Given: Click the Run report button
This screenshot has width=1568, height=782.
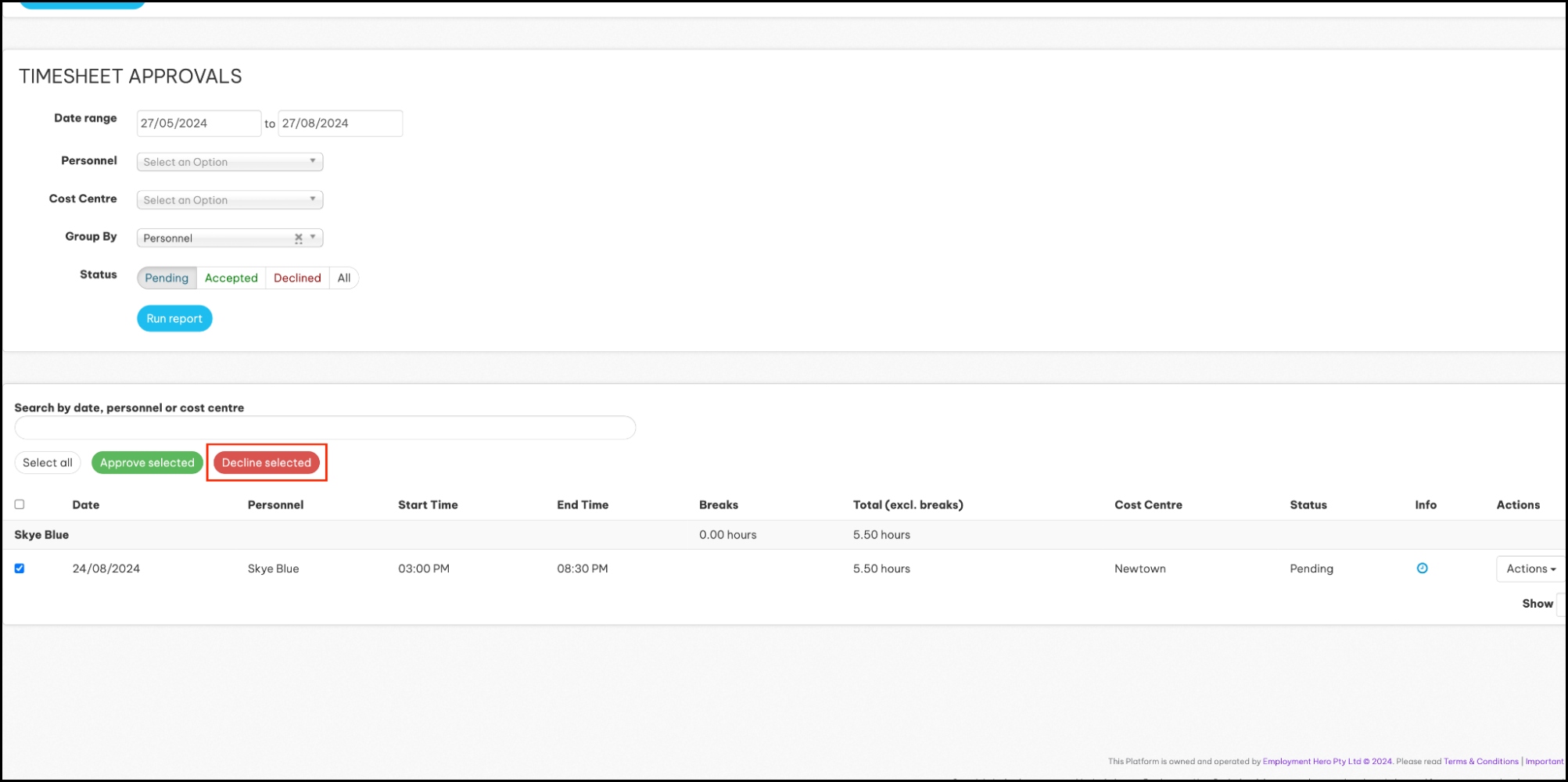Looking at the screenshot, I should point(174,318).
